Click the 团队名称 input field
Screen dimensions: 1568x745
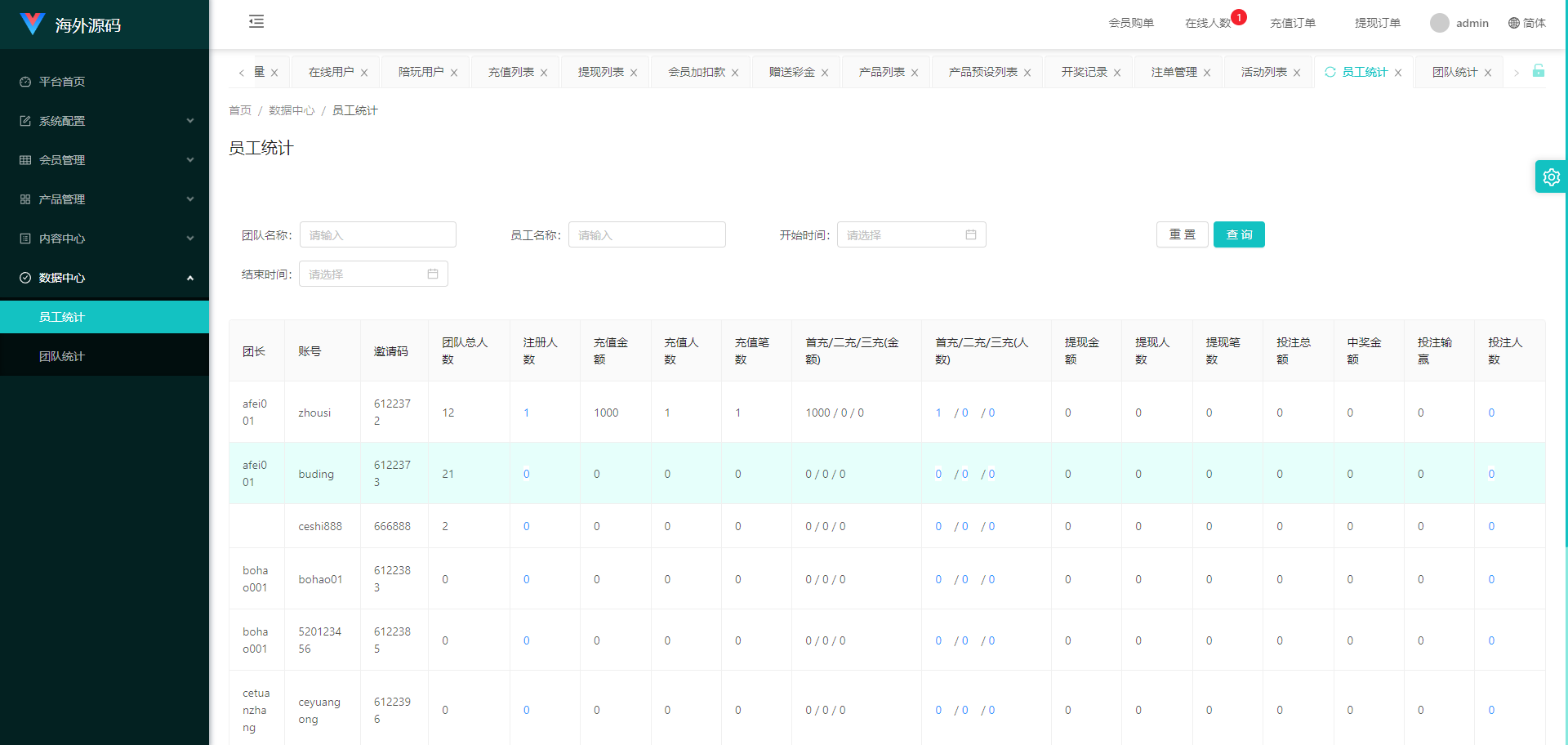click(377, 234)
